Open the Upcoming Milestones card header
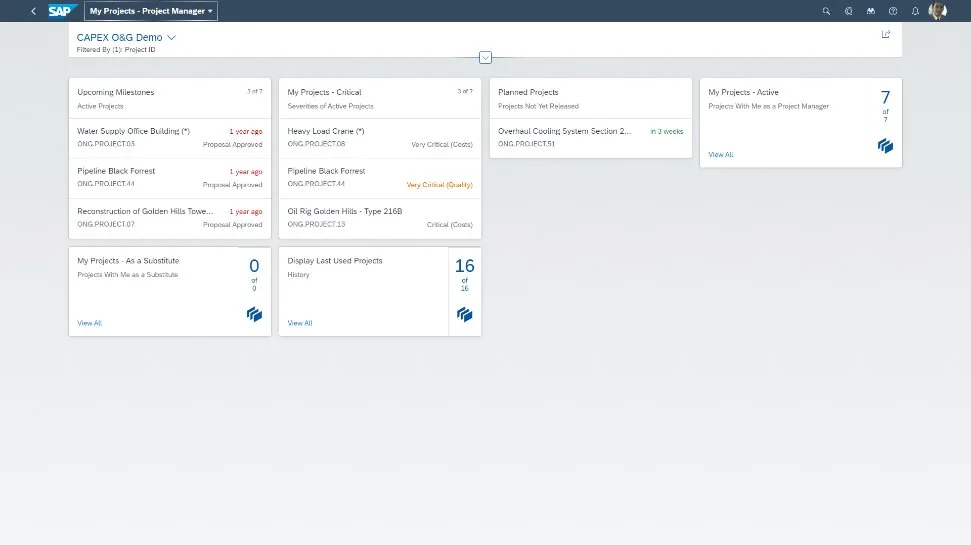The image size is (971, 545). [x=170, y=98]
